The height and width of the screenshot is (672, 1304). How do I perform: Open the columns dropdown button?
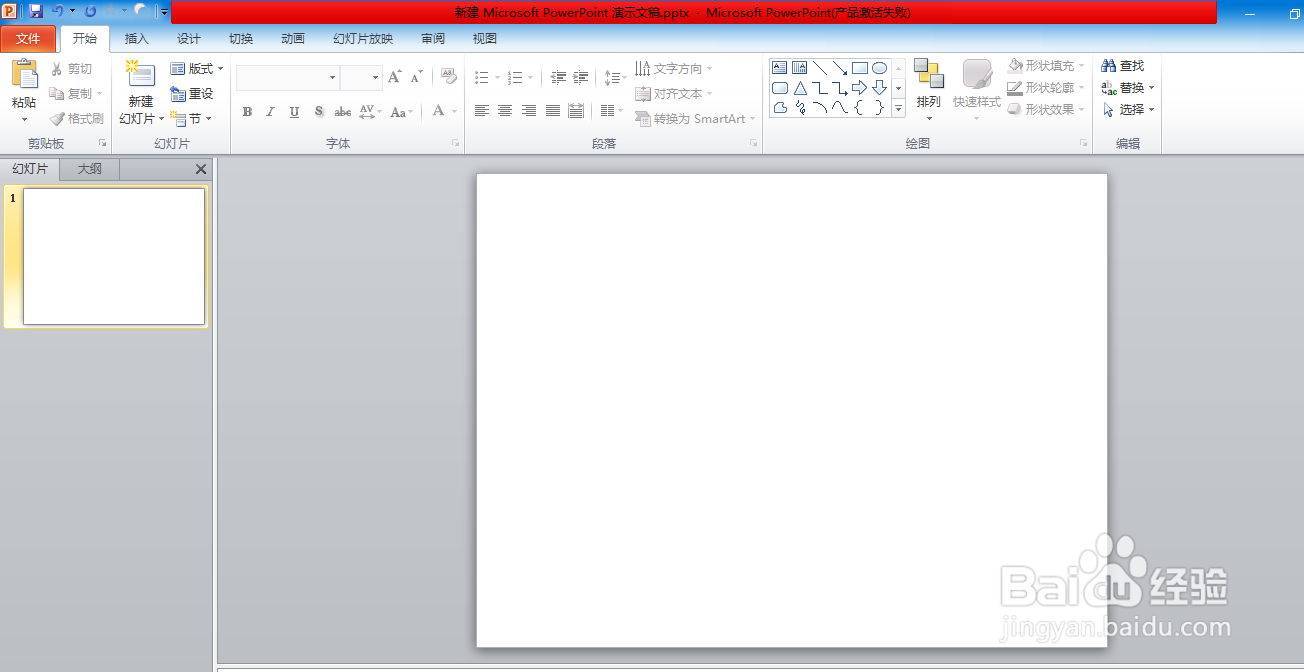[611, 111]
